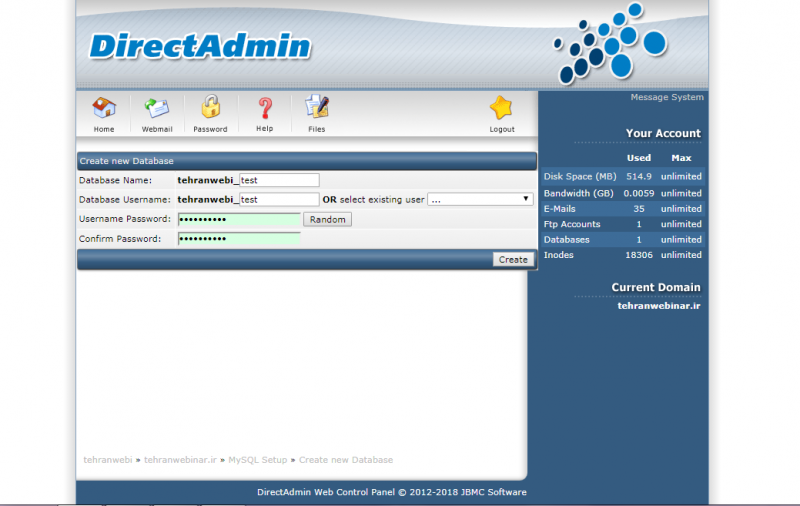This screenshot has width=800, height=506.
Task: Click the Create button
Action: [513, 259]
